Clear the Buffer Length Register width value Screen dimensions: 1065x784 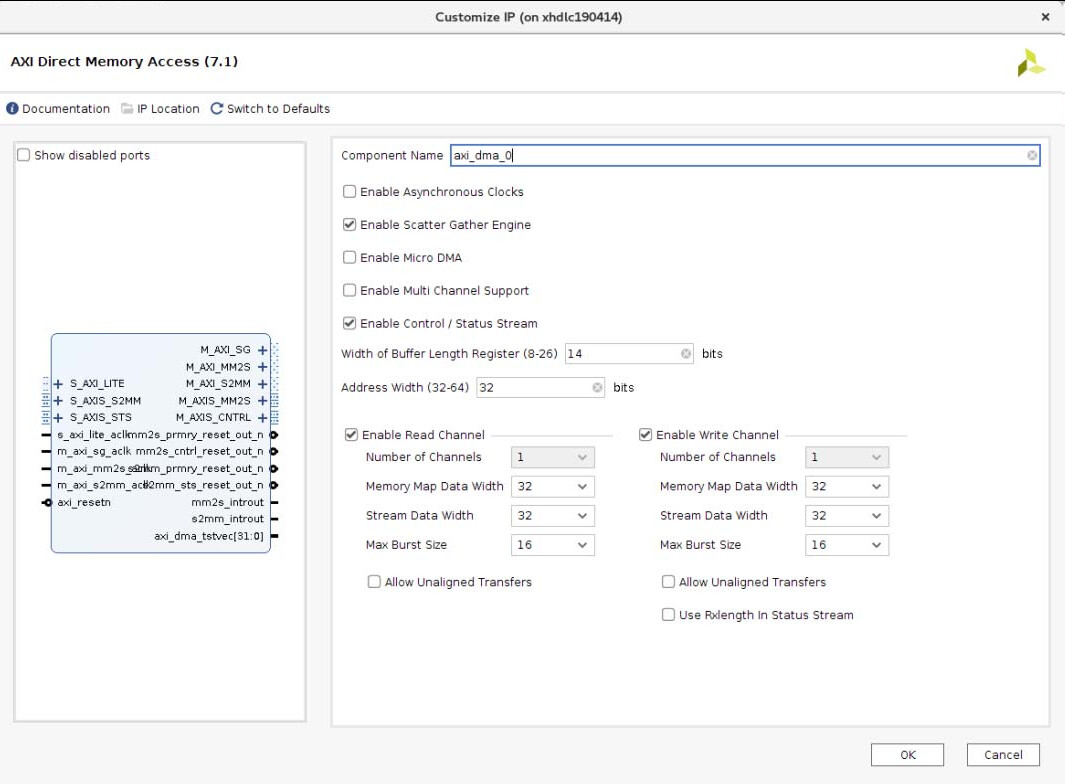[686, 354]
